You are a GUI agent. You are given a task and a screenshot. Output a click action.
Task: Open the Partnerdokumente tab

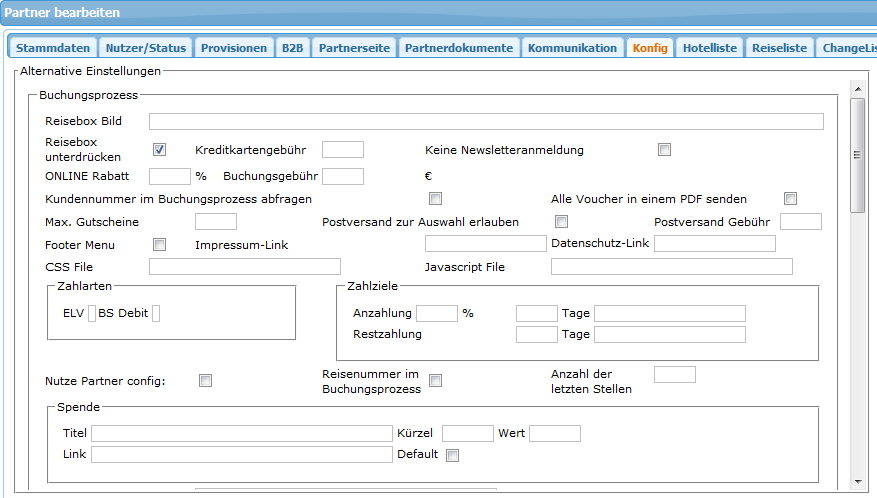point(458,48)
